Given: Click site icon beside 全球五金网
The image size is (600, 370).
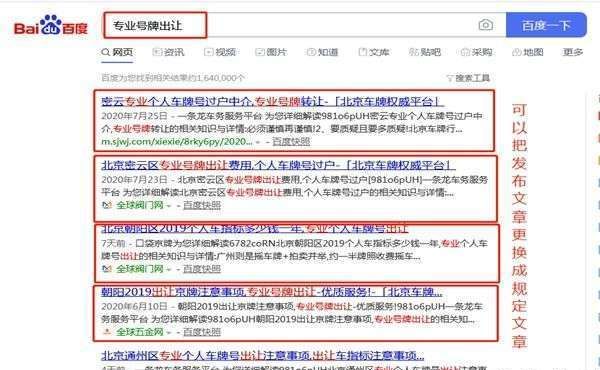Looking at the screenshot, I should coord(107,332).
